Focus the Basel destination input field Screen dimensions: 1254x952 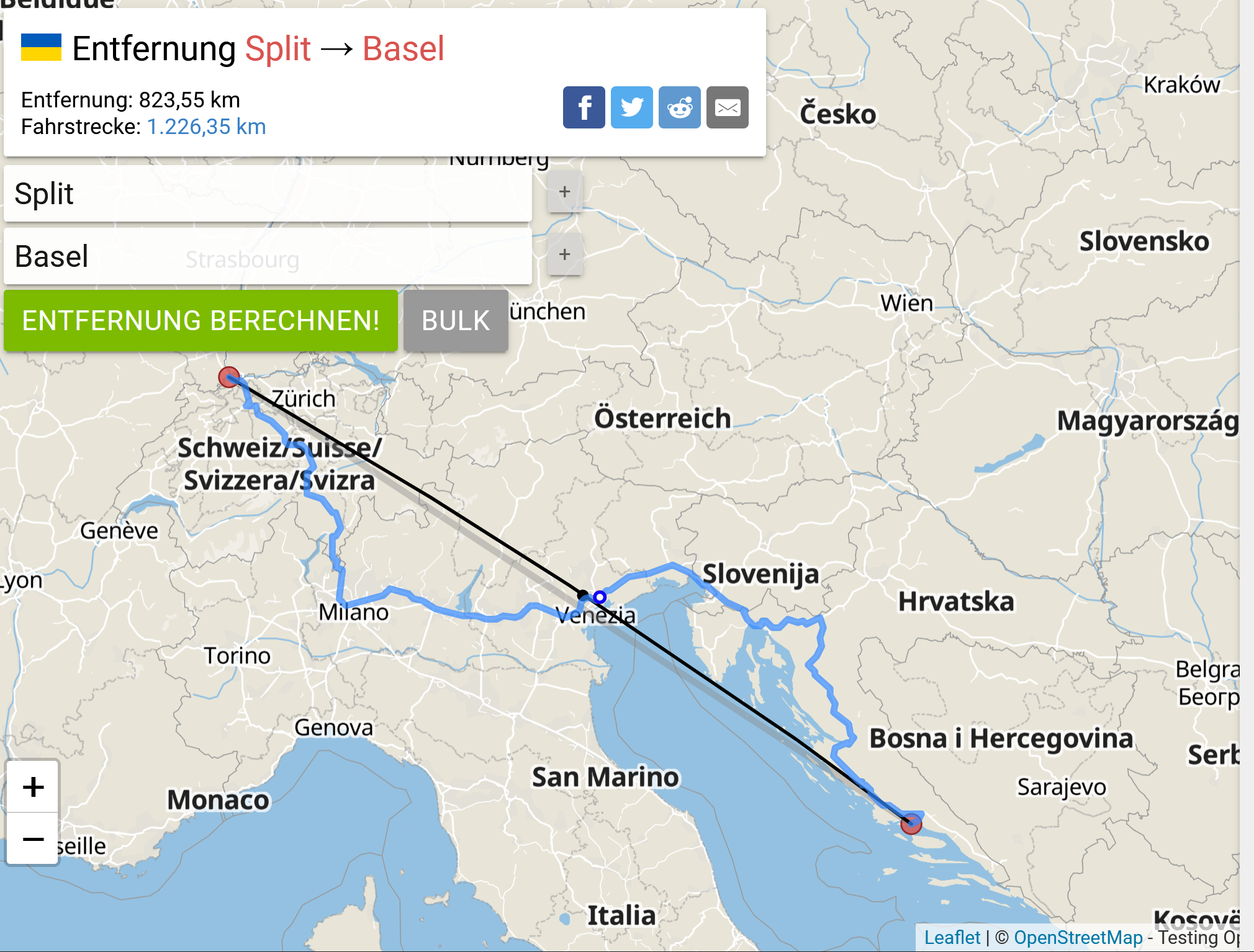pyautogui.click(x=268, y=256)
